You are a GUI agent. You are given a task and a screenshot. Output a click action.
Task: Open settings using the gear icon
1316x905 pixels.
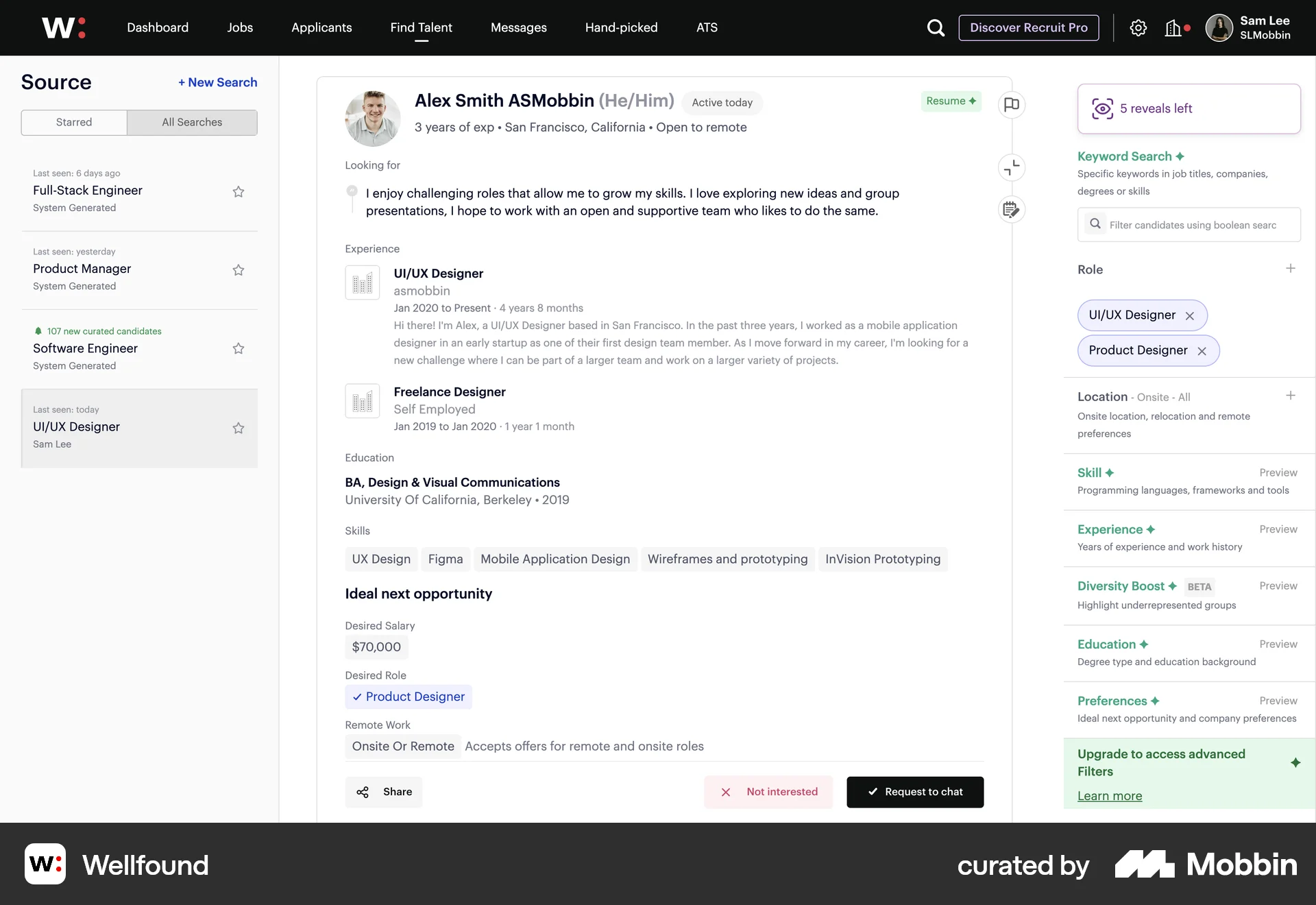[1138, 27]
